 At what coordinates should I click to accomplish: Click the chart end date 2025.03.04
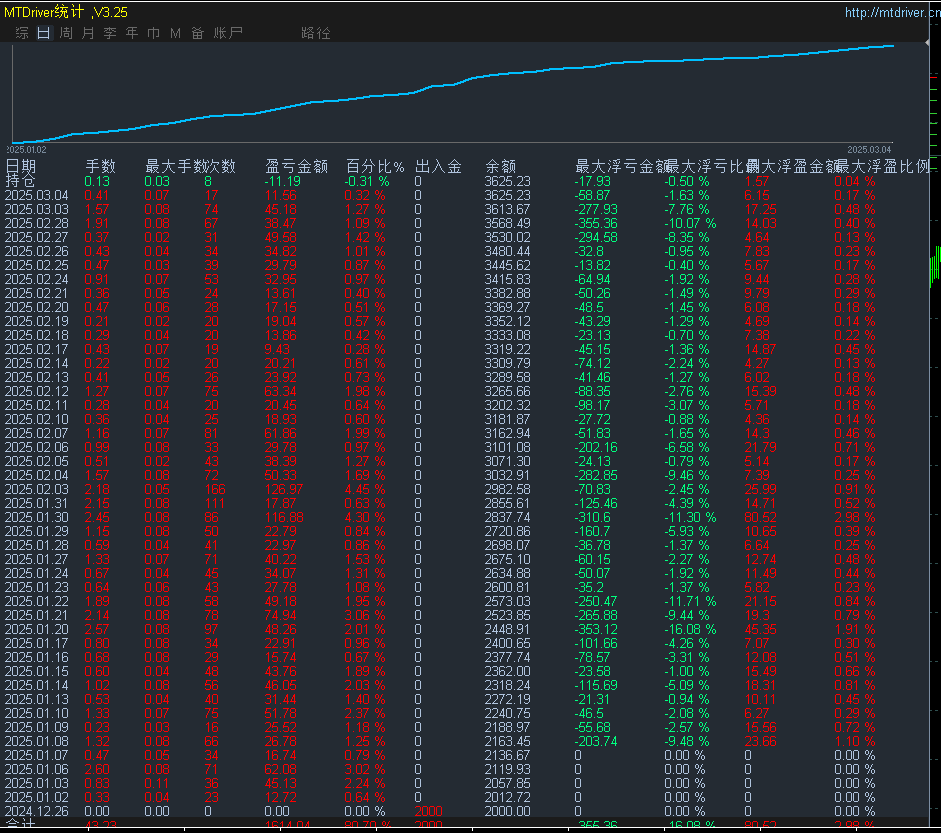tap(869, 149)
